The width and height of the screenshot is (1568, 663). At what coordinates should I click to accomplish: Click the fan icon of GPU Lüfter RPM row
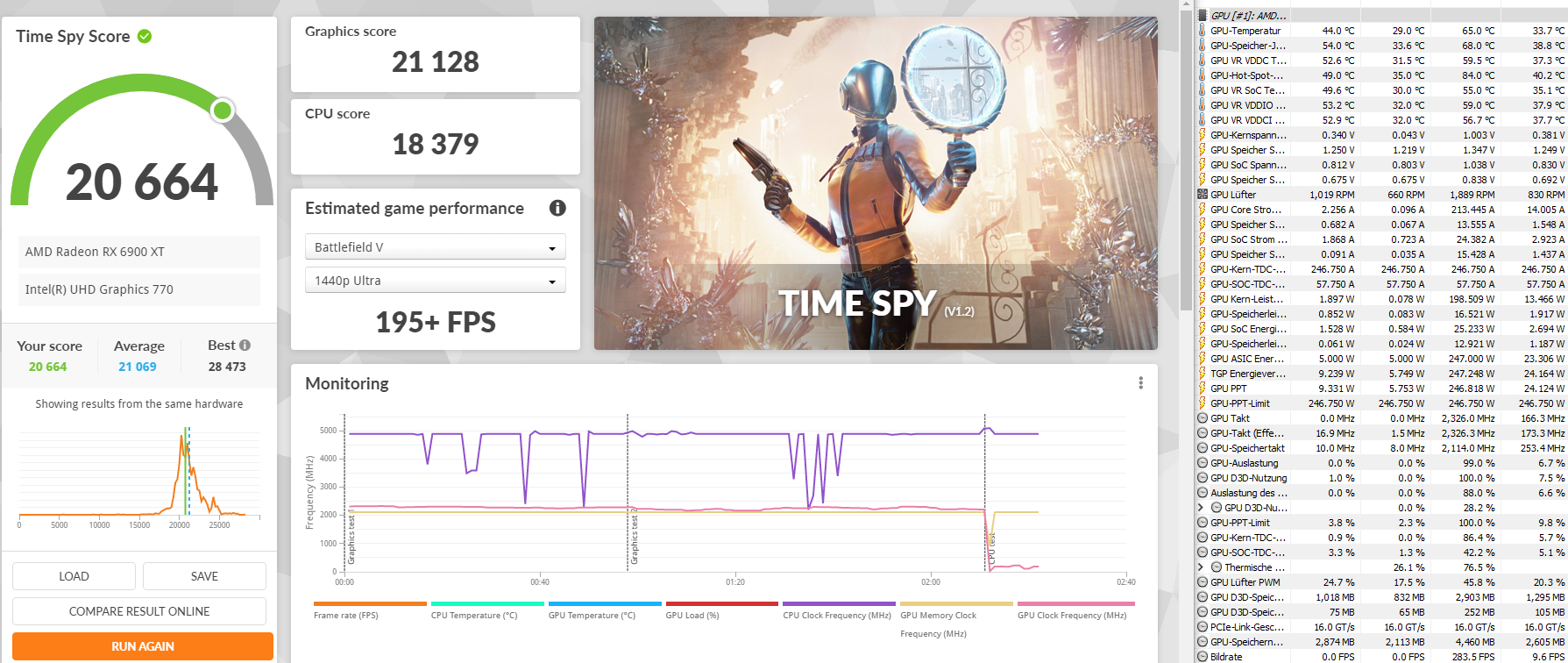[x=1203, y=195]
